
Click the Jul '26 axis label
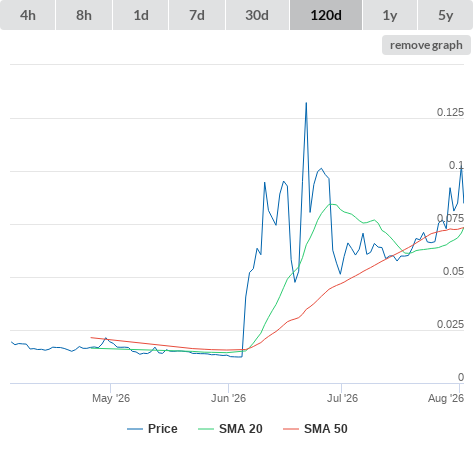(342, 398)
